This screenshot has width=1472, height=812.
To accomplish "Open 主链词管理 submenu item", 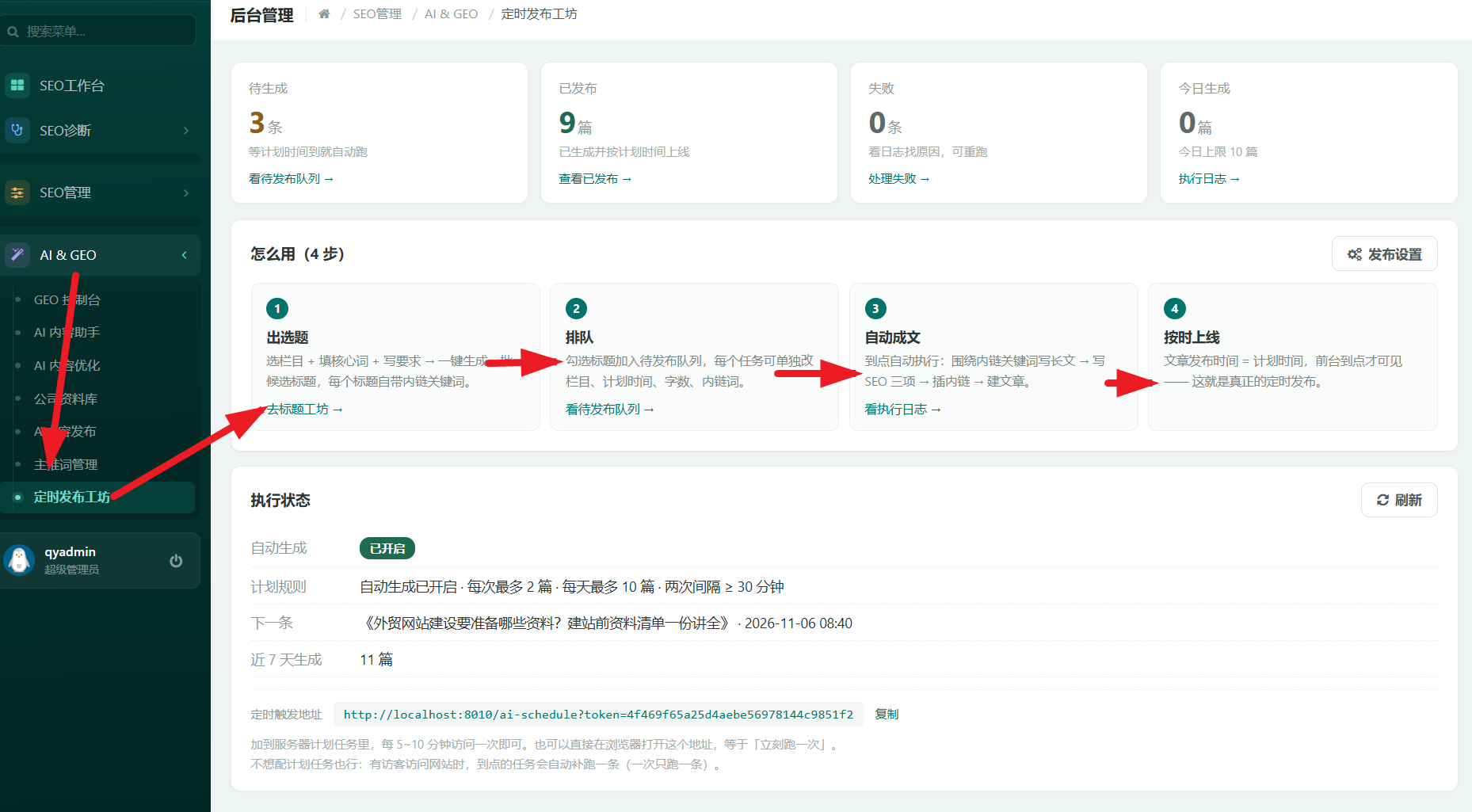I will tap(66, 464).
